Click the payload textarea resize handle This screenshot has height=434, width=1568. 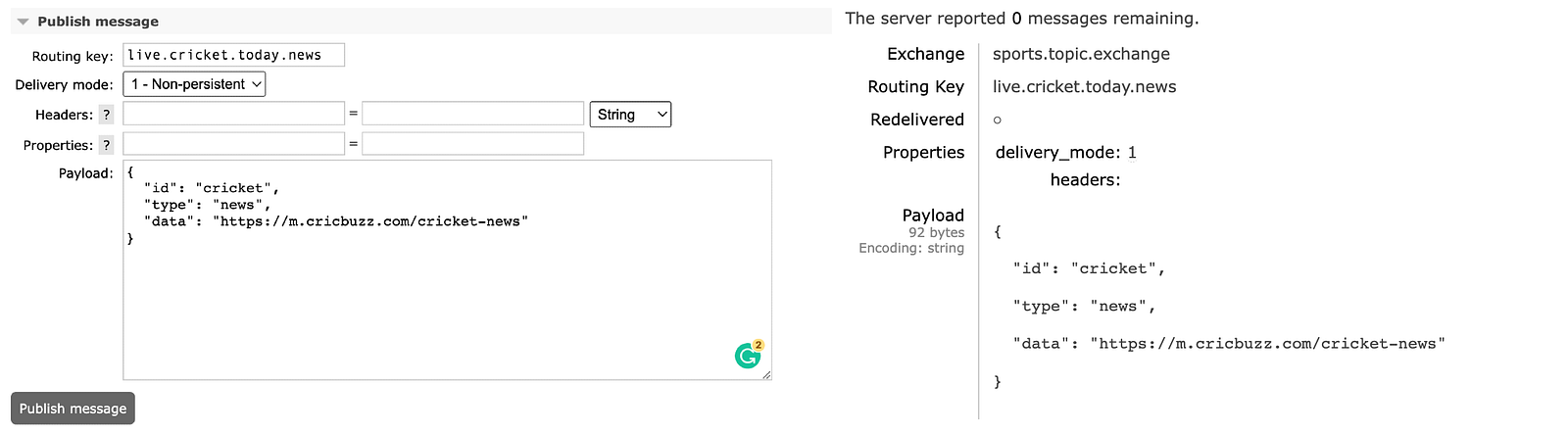pyautogui.click(x=766, y=374)
